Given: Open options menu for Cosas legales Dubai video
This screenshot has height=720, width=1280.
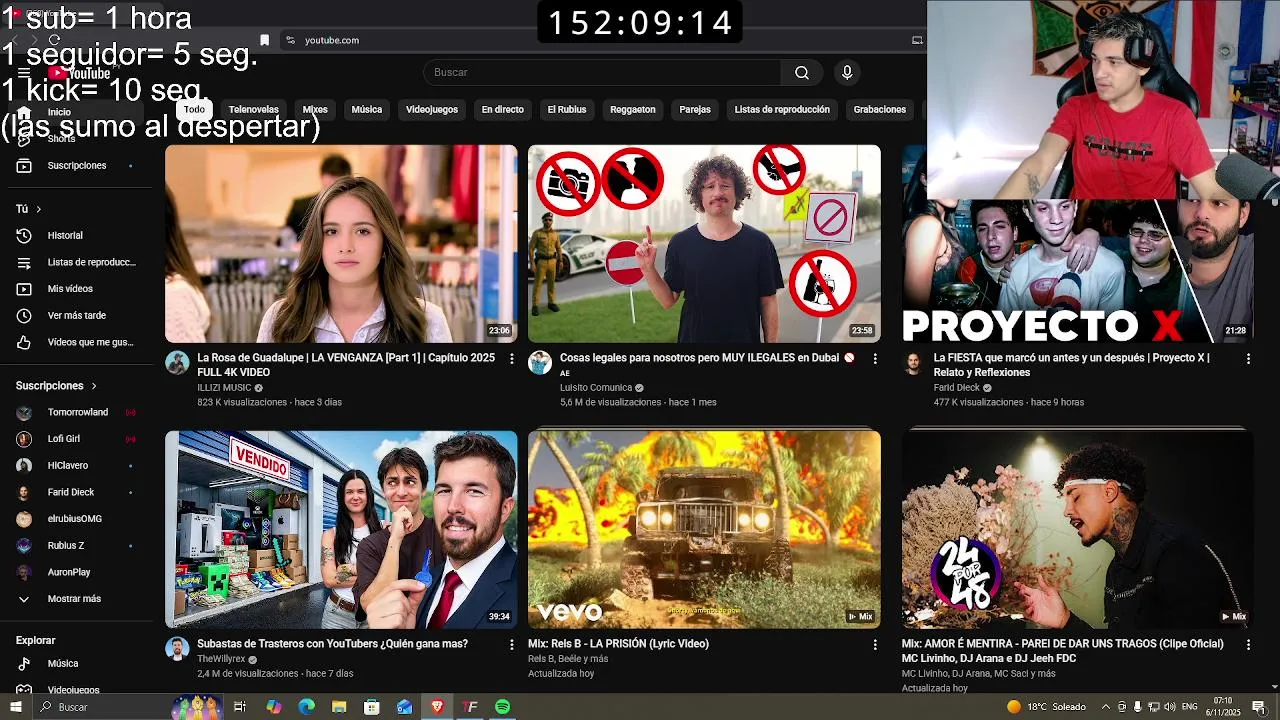Looking at the screenshot, I should 875,358.
